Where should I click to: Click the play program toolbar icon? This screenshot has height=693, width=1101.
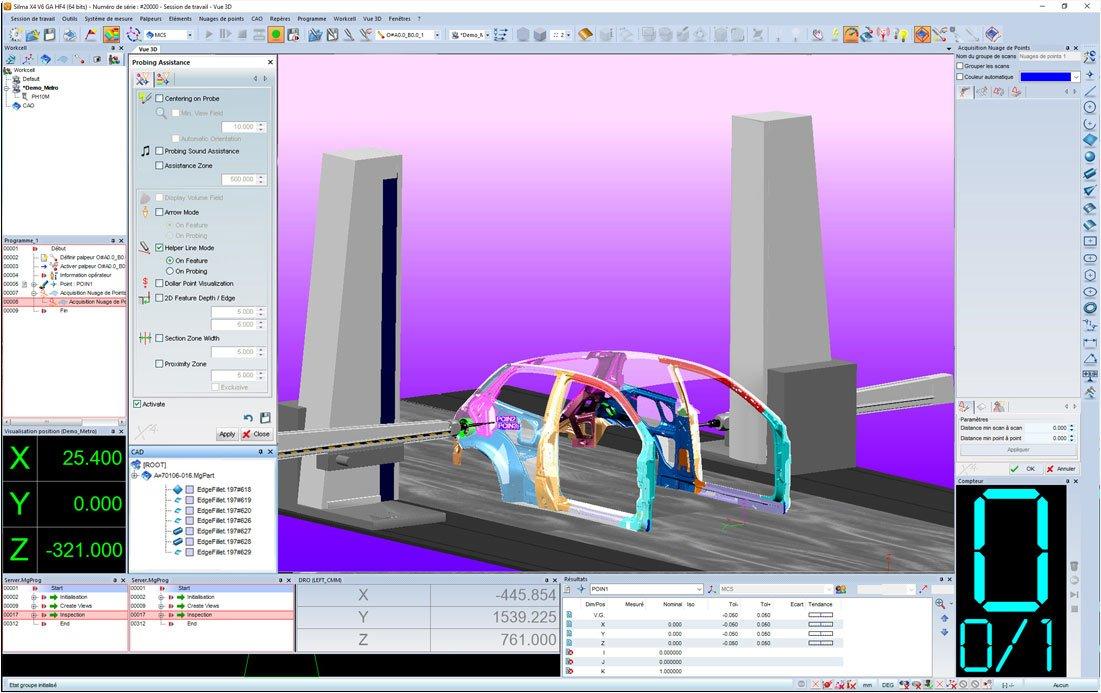209,34
